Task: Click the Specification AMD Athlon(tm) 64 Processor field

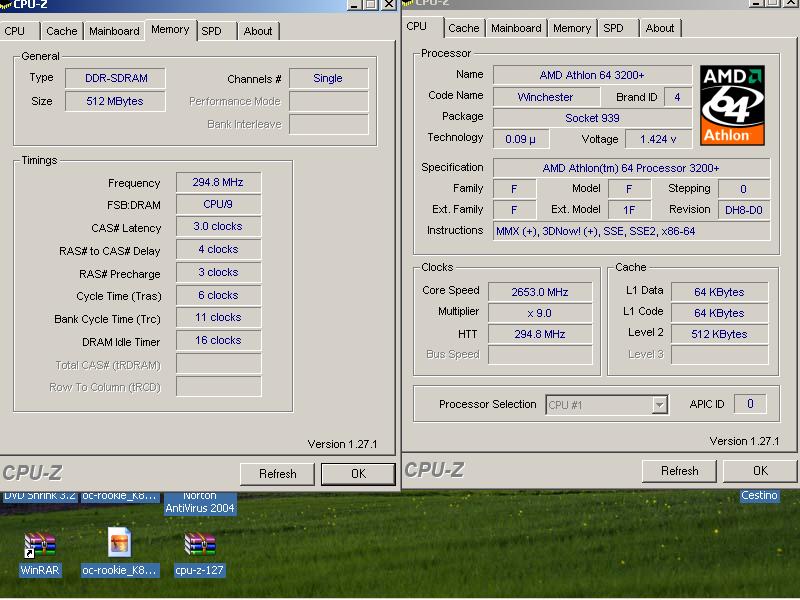Action: (631, 168)
